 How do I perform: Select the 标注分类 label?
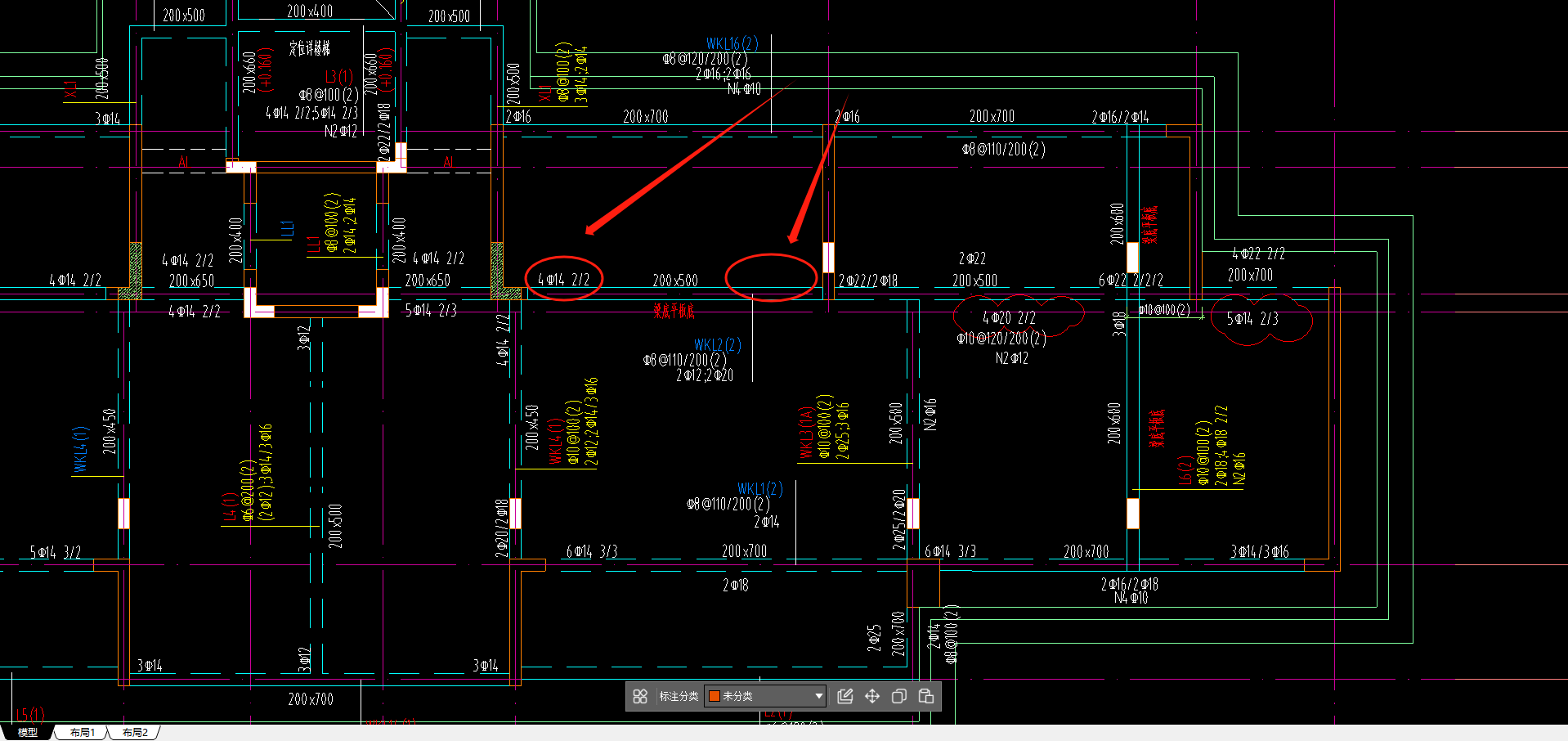[679, 696]
